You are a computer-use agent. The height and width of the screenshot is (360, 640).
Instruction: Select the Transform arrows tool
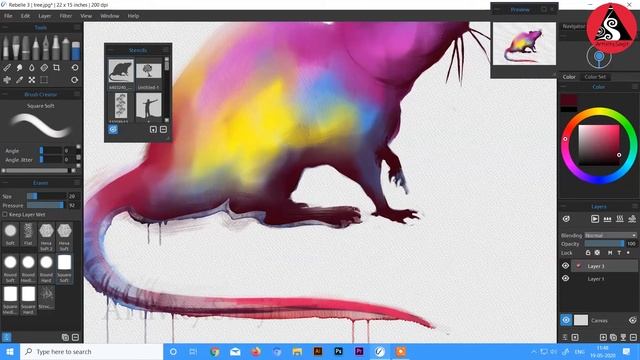[x=32, y=80]
